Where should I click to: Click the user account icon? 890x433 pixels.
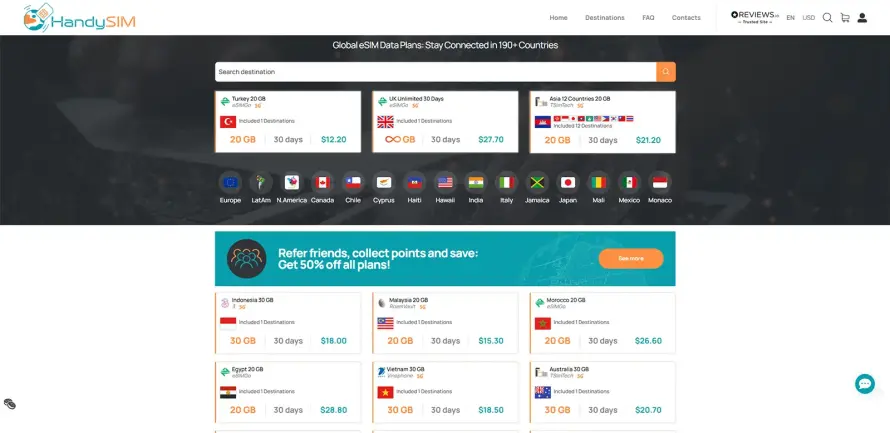[862, 18]
